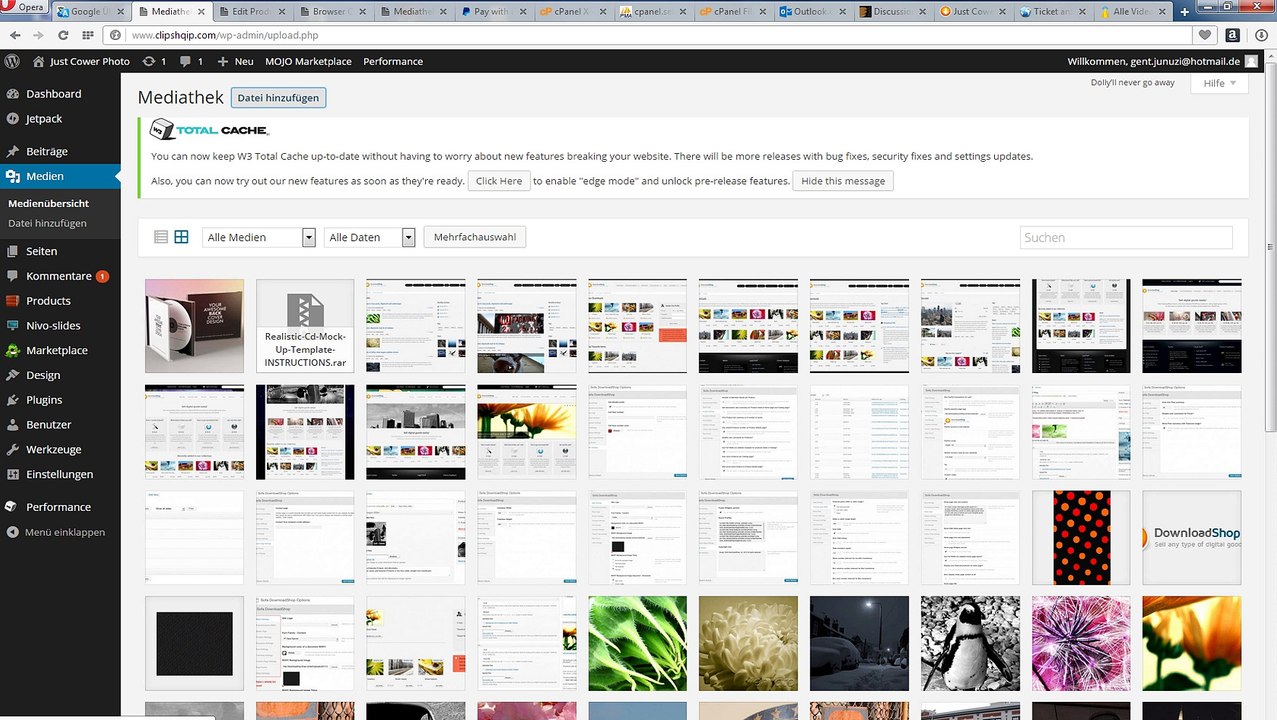Switch to the Pay with browser tab
1277x720 pixels.
click(493, 12)
